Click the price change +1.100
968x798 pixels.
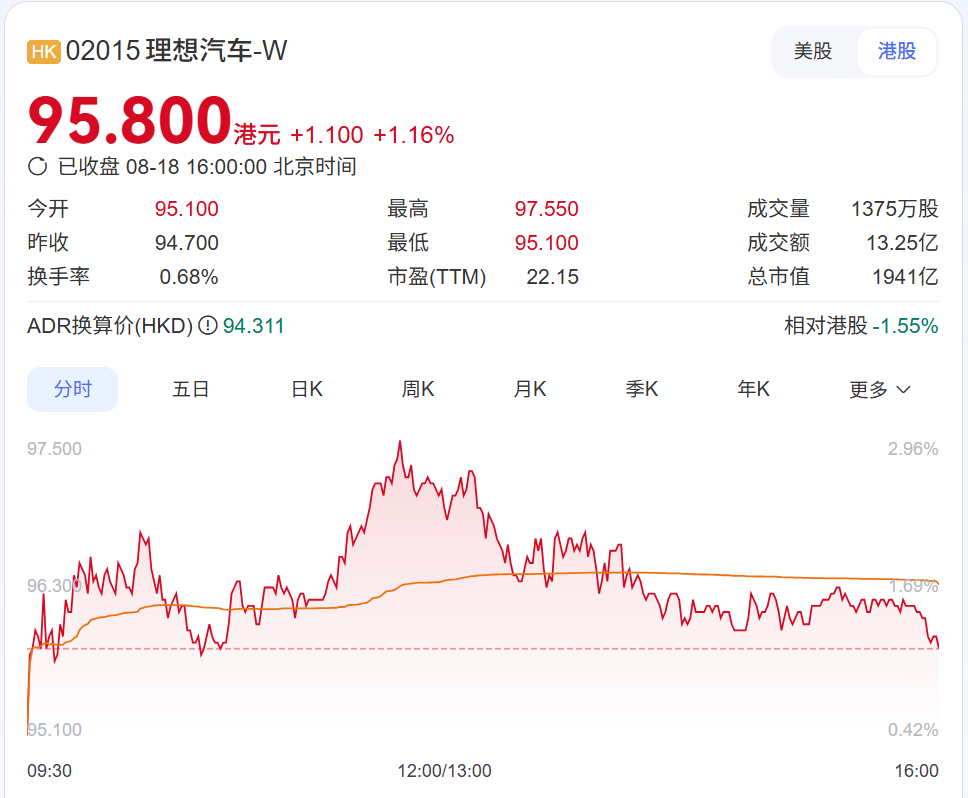[327, 135]
